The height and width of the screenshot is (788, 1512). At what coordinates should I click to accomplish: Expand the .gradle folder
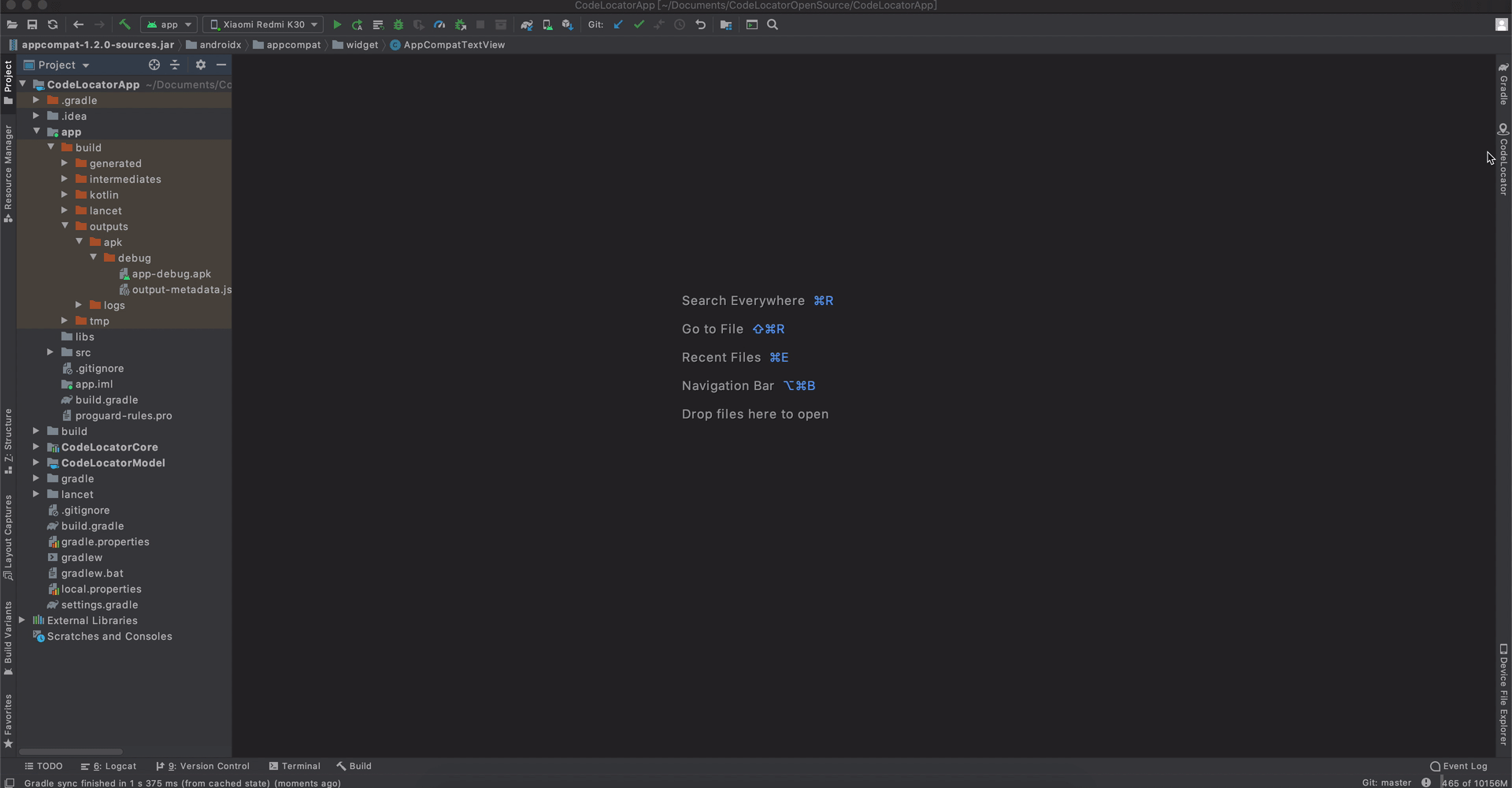coord(36,100)
